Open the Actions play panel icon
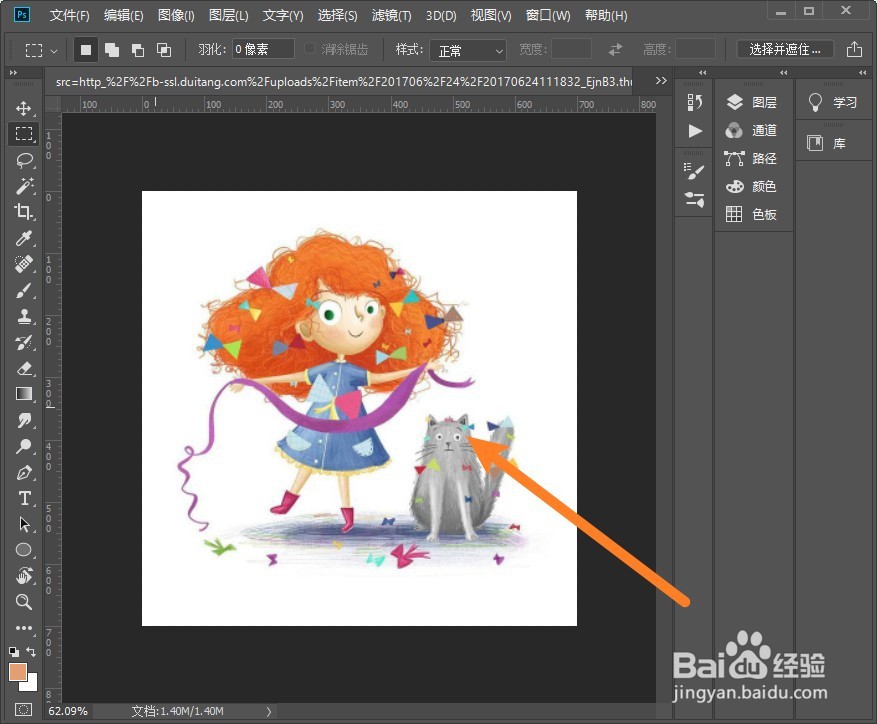This screenshot has height=724, width=877. pos(694,130)
